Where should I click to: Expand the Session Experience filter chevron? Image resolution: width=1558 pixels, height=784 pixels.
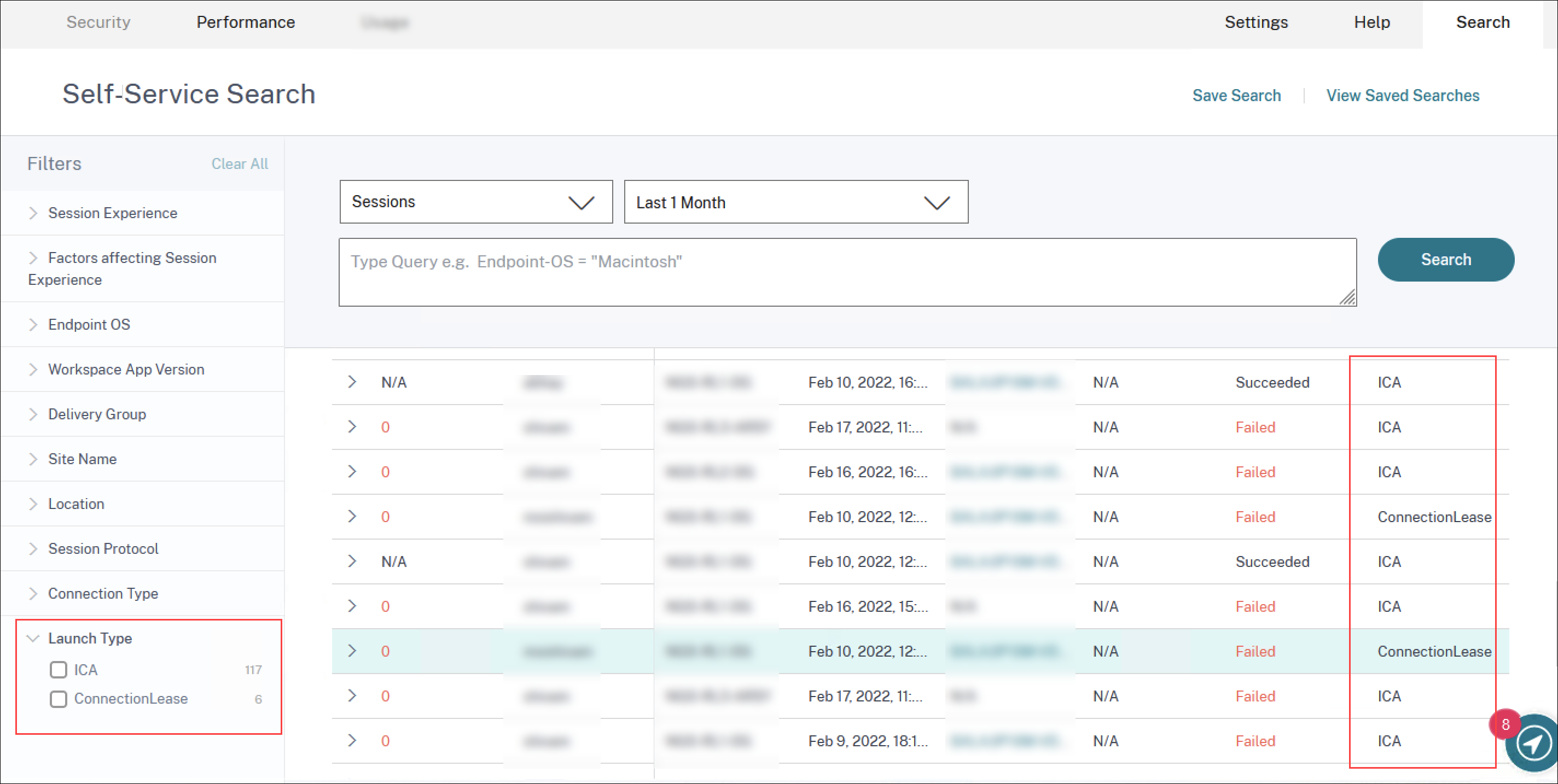(x=33, y=213)
